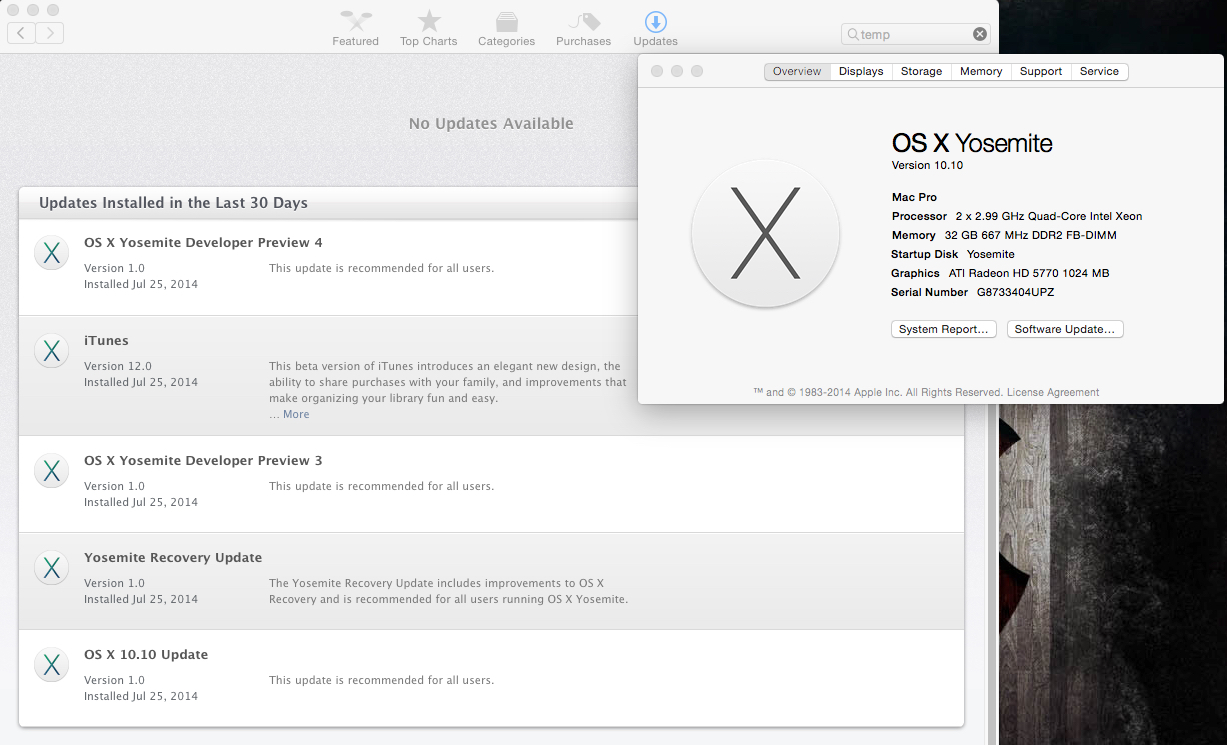The image size is (1227, 745).
Task: Select the Updates download arrow icon
Action: pyautogui.click(x=656, y=21)
